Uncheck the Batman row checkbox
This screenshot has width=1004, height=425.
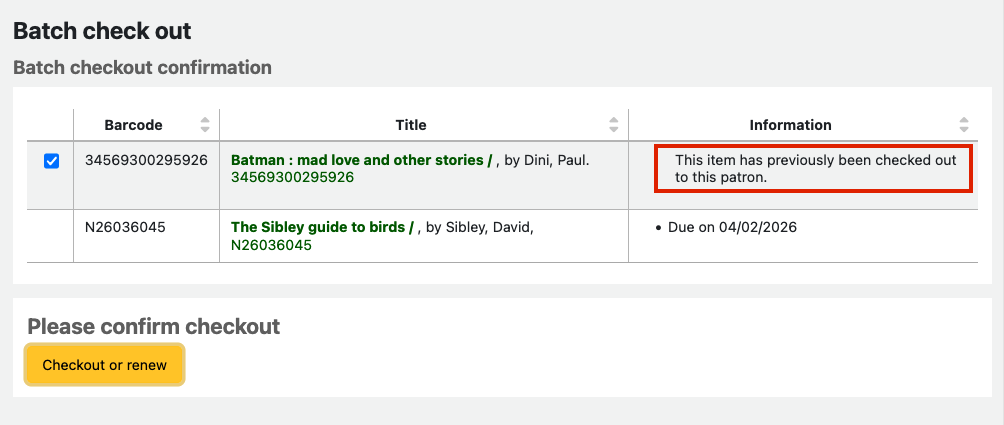(x=52, y=160)
